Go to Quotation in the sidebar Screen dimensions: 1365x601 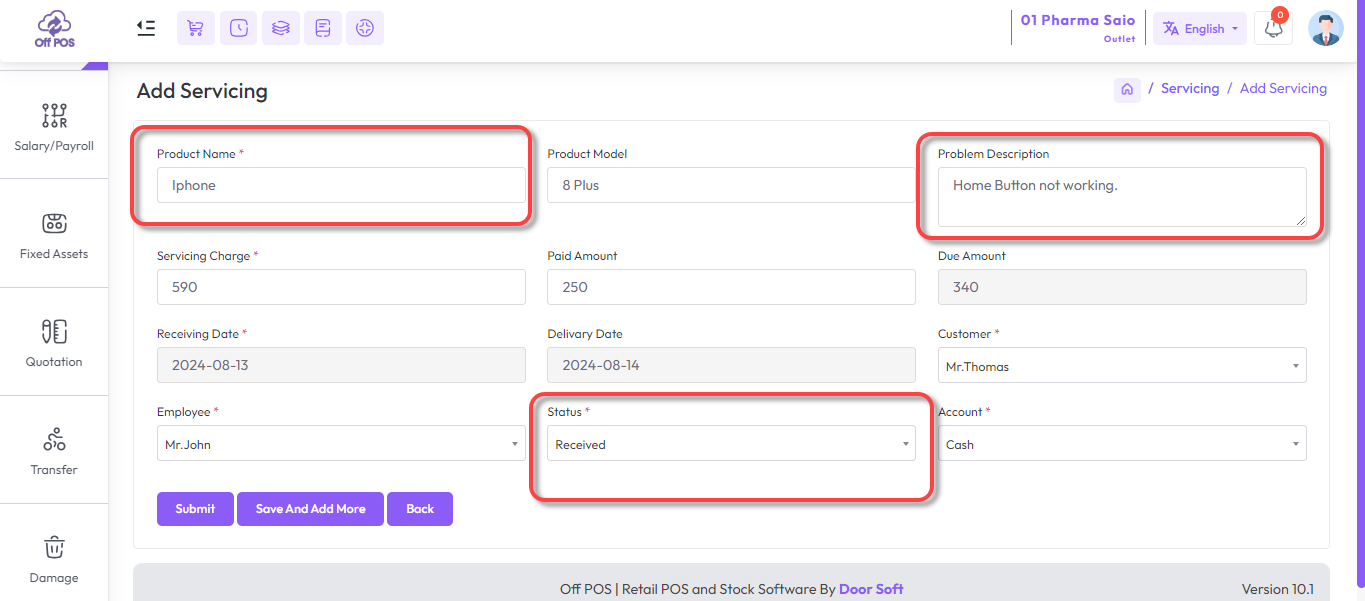[x=54, y=342]
